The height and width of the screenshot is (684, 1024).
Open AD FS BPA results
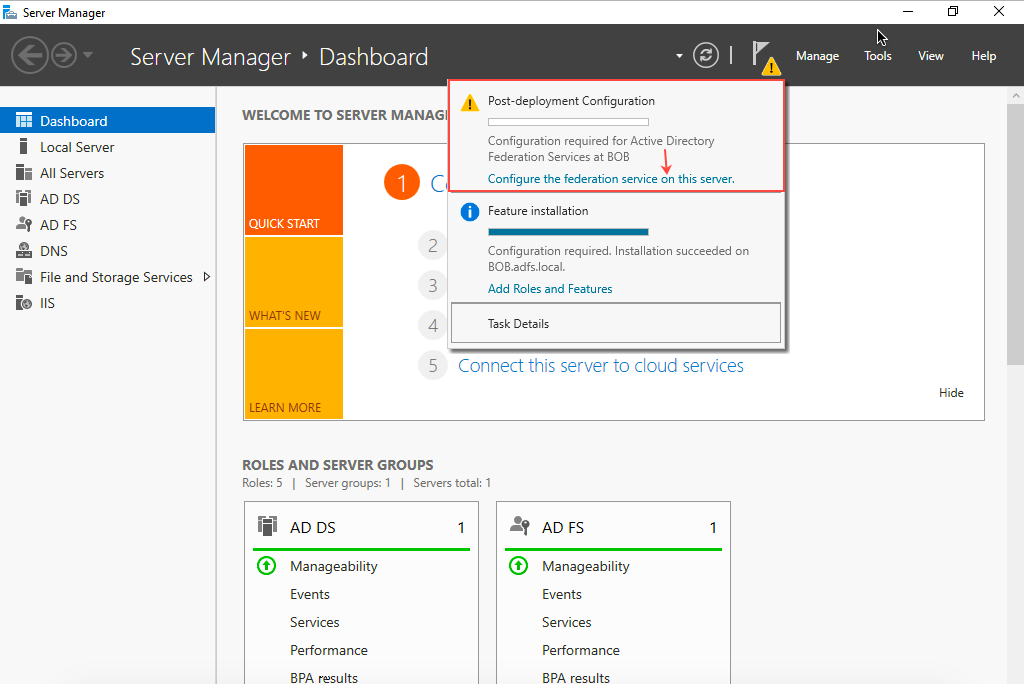576,677
